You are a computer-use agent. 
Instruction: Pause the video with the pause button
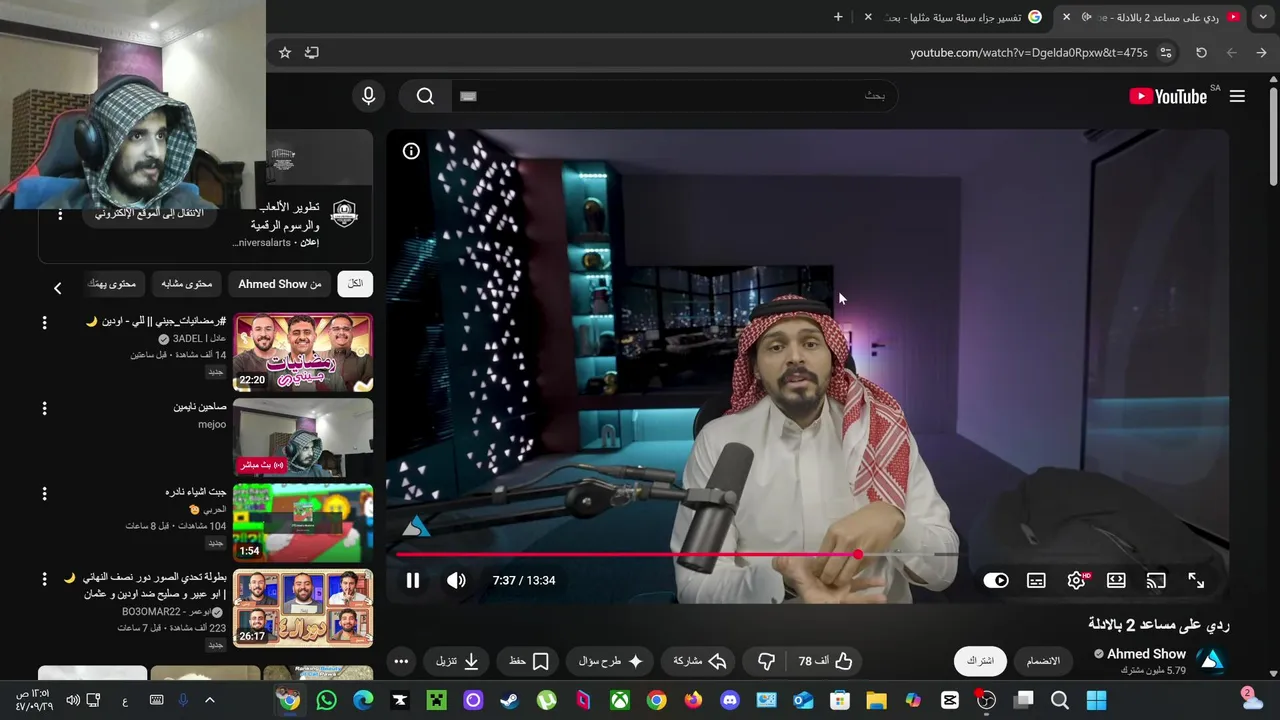point(412,580)
